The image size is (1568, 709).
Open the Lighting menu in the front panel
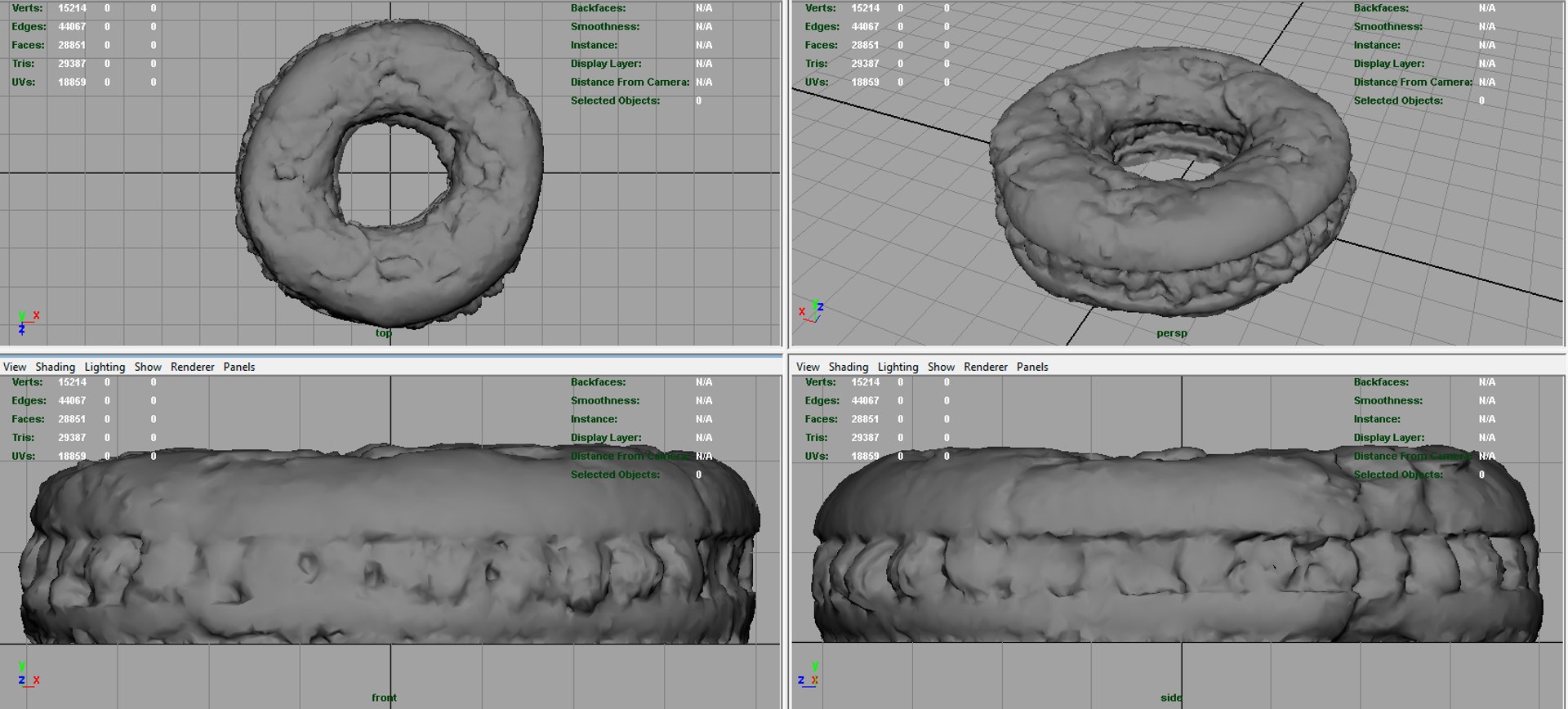coord(105,367)
